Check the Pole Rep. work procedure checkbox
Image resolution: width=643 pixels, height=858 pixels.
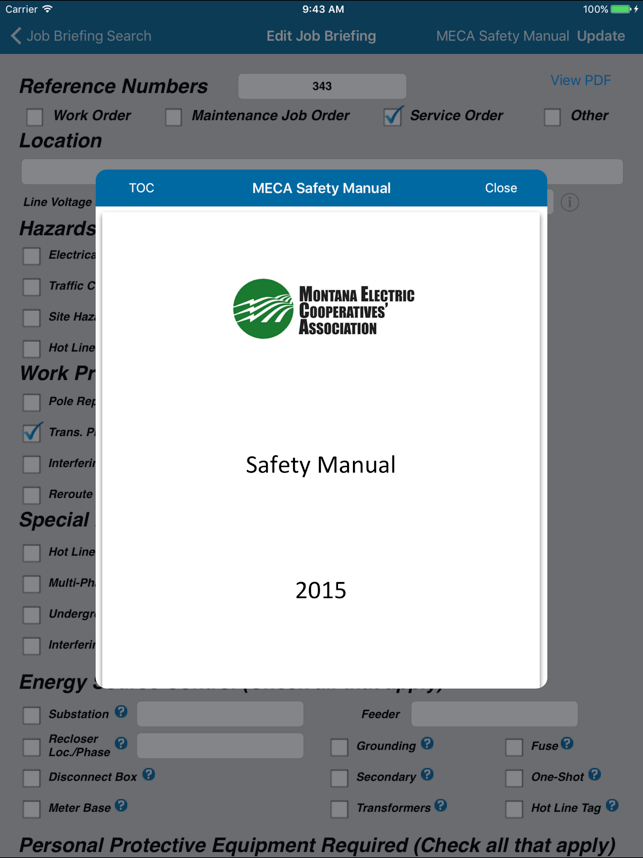(31, 402)
